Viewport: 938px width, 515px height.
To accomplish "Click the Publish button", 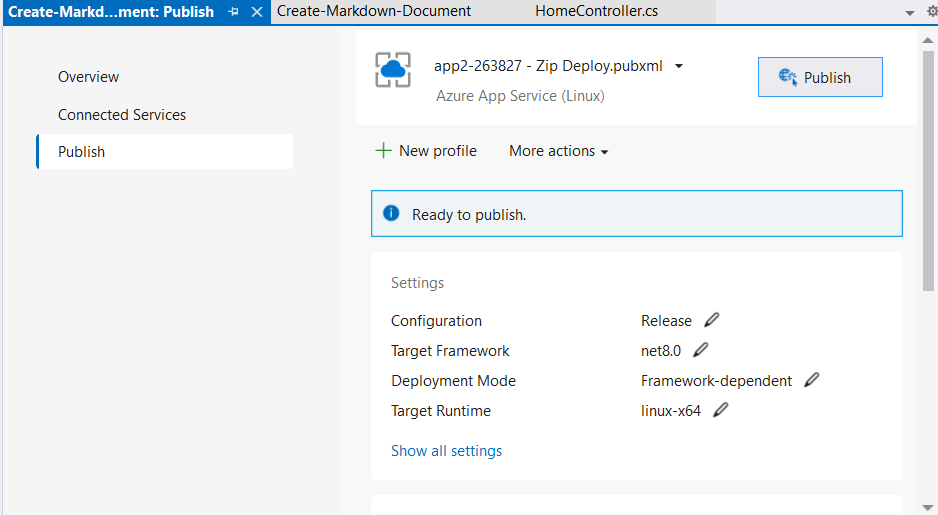I will click(820, 77).
